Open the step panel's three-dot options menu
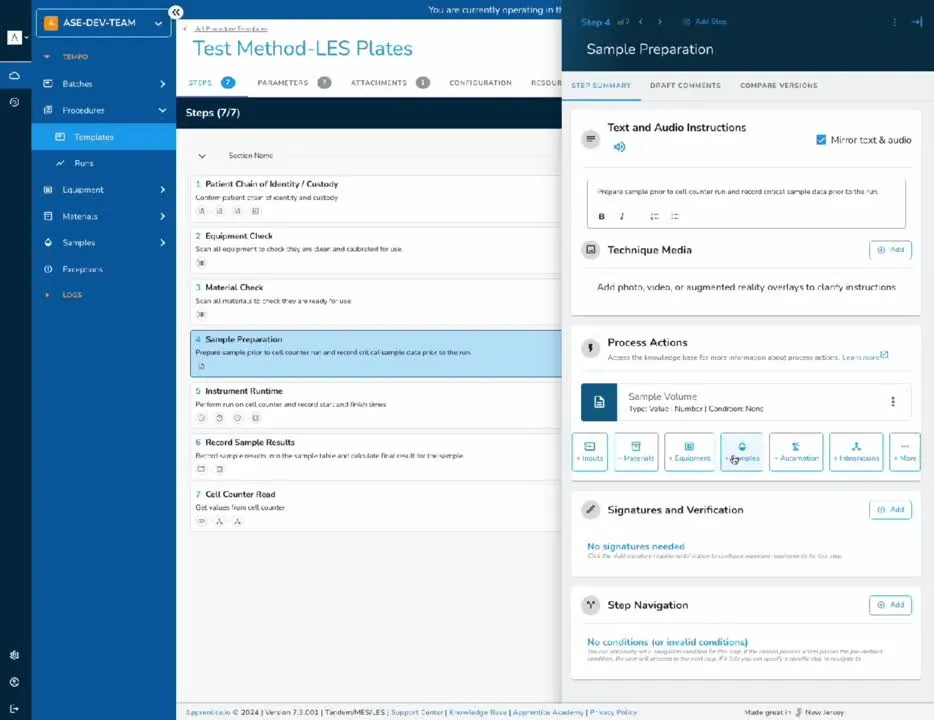934x720 pixels. point(894,22)
